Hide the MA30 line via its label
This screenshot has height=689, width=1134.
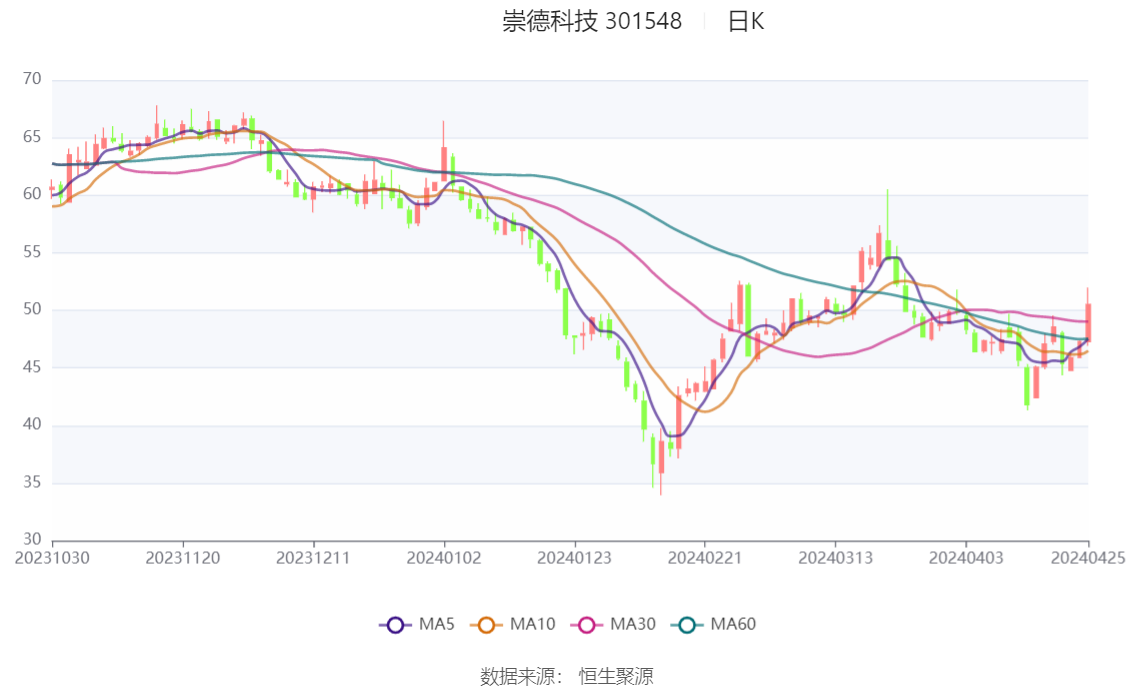[x=633, y=625]
